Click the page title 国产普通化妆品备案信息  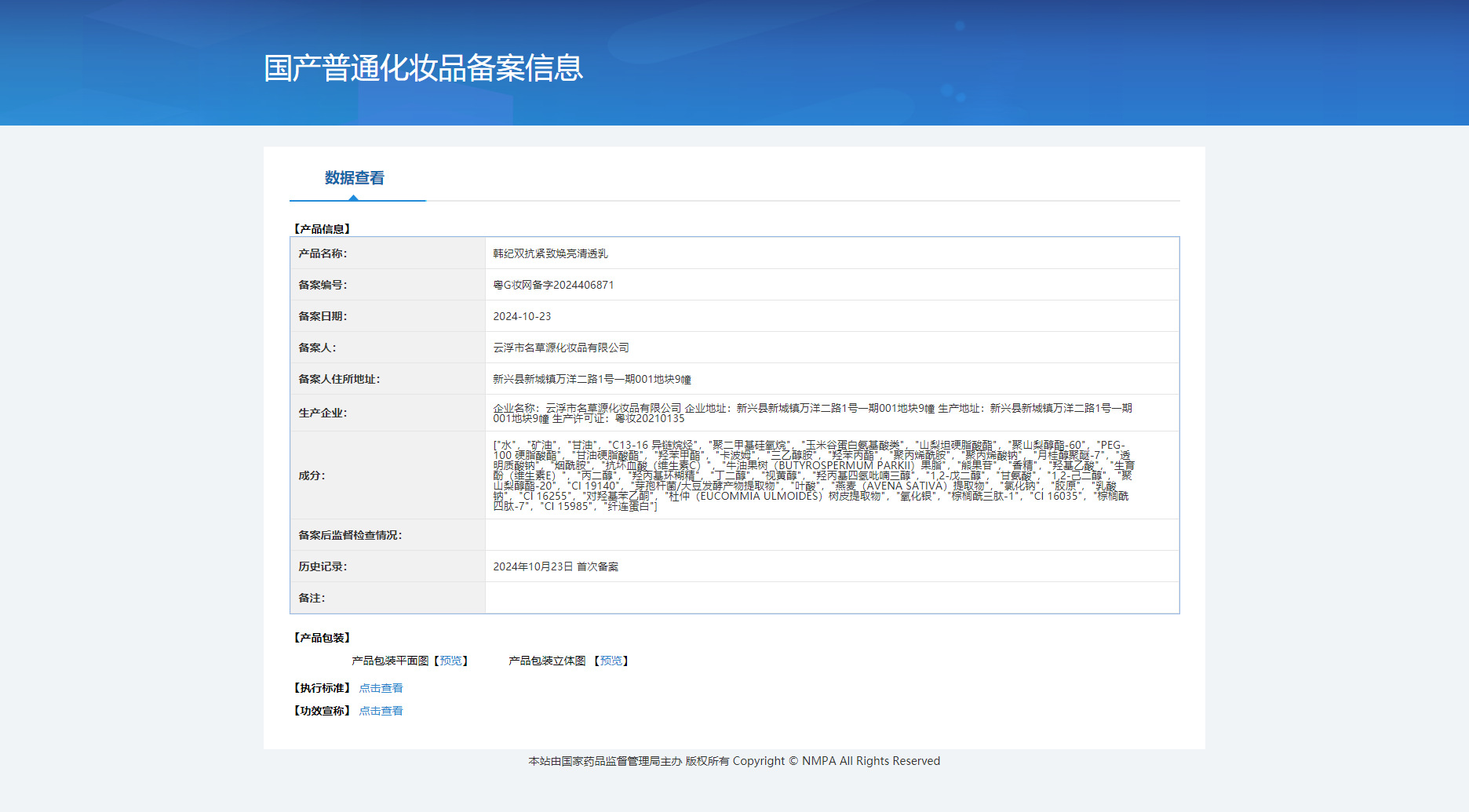click(424, 68)
